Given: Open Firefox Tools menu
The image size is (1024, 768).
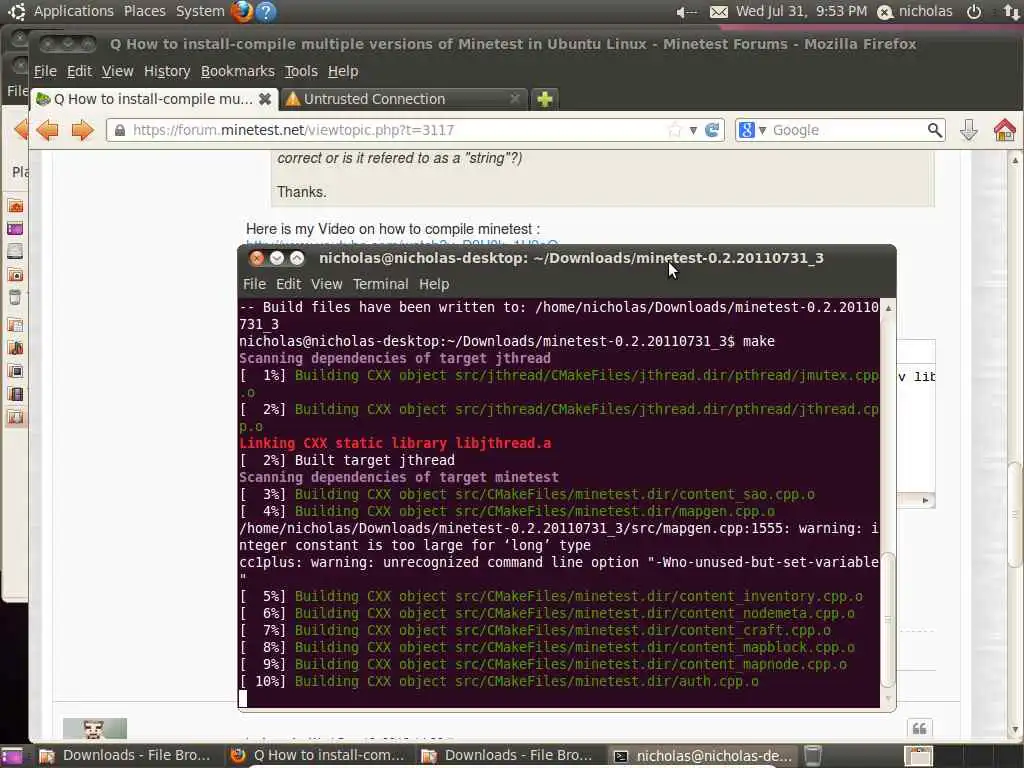Looking at the screenshot, I should [x=301, y=71].
